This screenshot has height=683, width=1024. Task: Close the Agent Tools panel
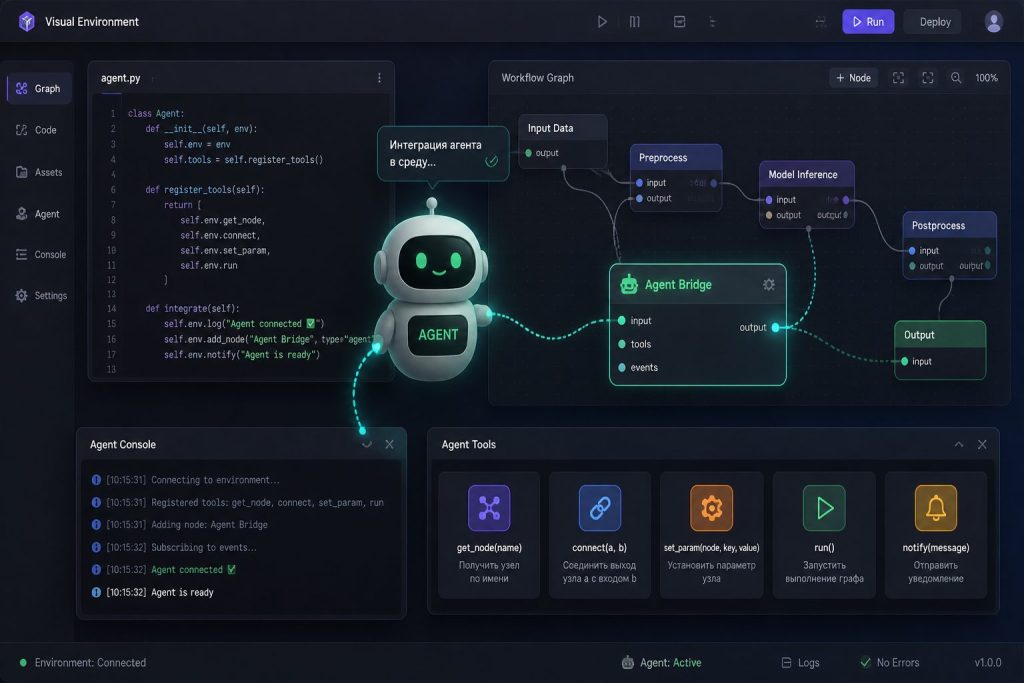982,445
